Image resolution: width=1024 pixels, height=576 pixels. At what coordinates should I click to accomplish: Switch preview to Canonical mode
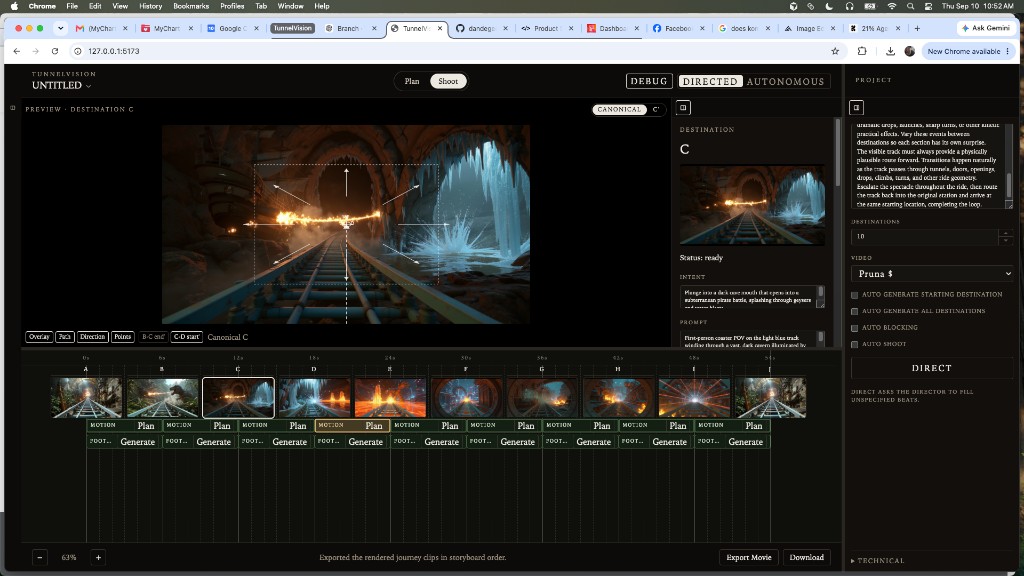(x=619, y=110)
